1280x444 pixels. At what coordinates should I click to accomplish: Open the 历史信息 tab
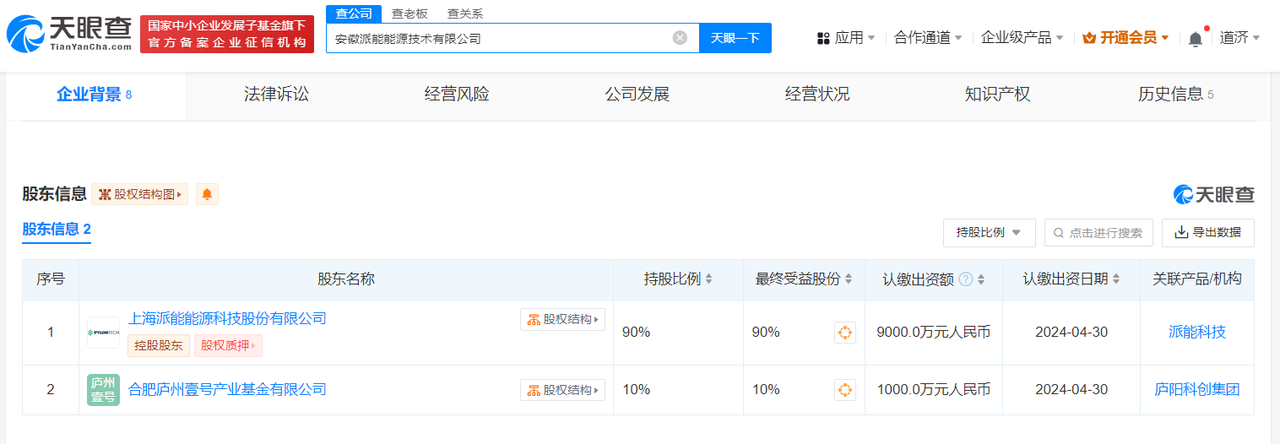[1176, 95]
